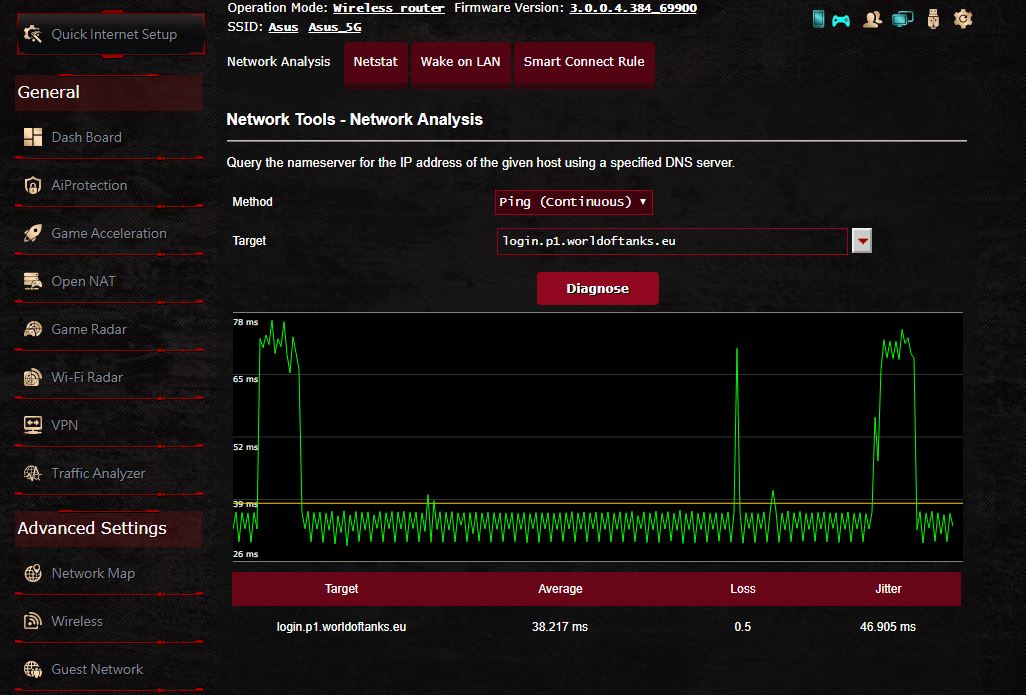Click the Dash Board grid icon
This screenshot has height=695, width=1026.
(33, 137)
